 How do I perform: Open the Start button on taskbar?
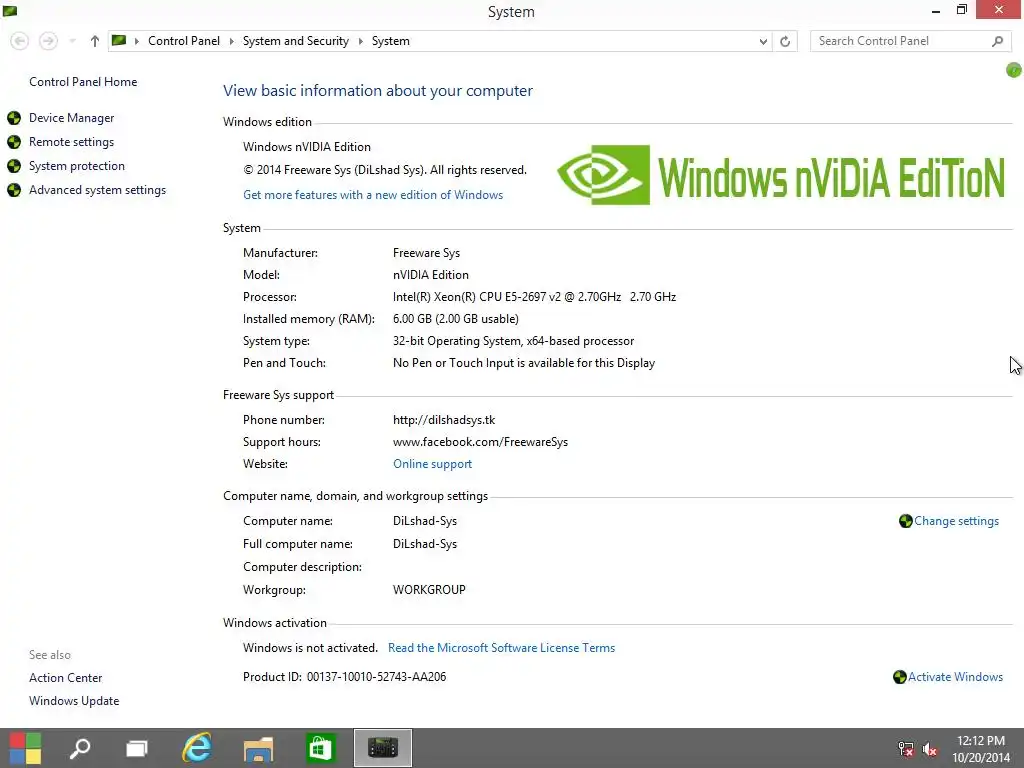(x=25, y=748)
